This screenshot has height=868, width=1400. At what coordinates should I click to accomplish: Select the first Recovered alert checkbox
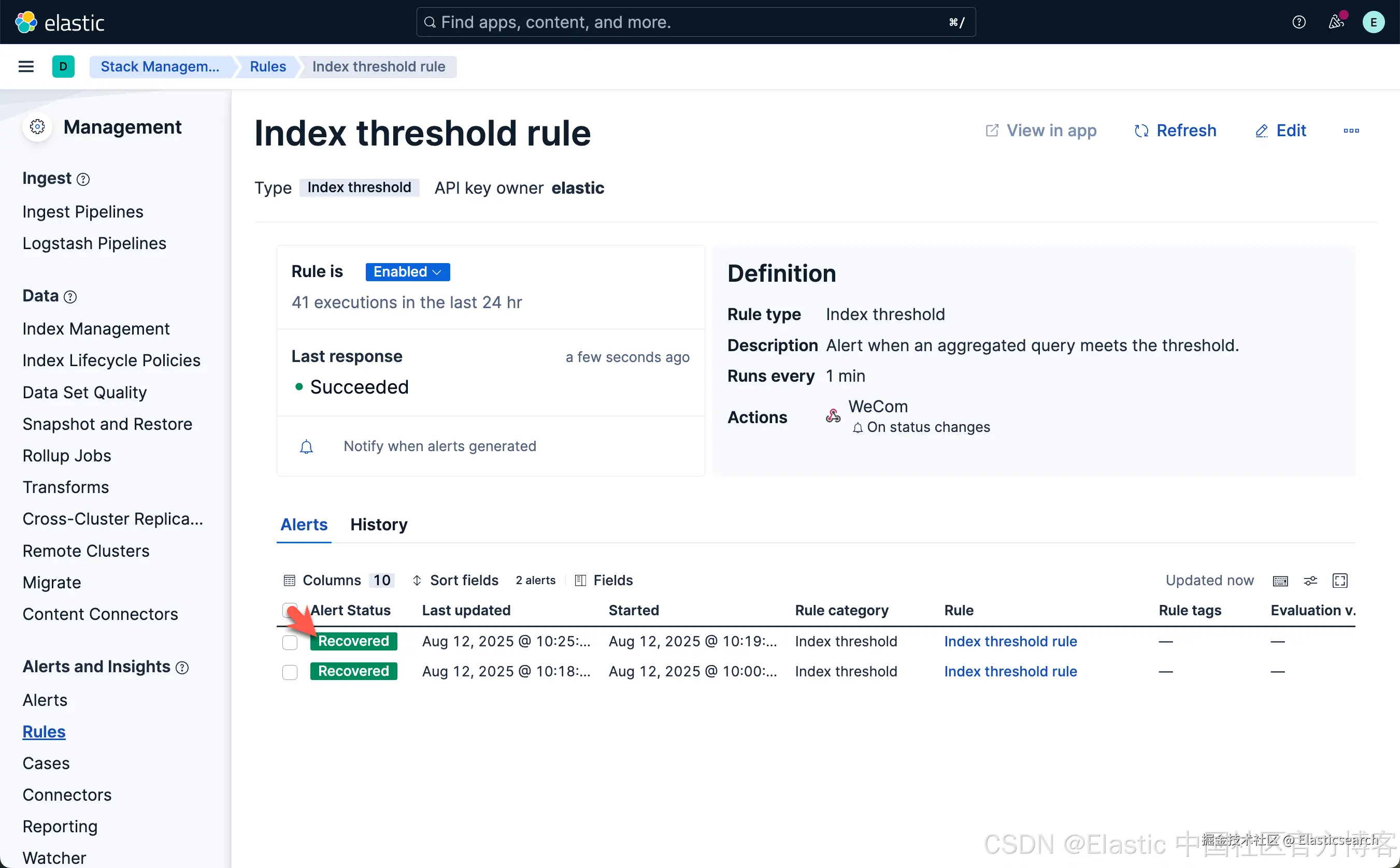[x=290, y=642]
